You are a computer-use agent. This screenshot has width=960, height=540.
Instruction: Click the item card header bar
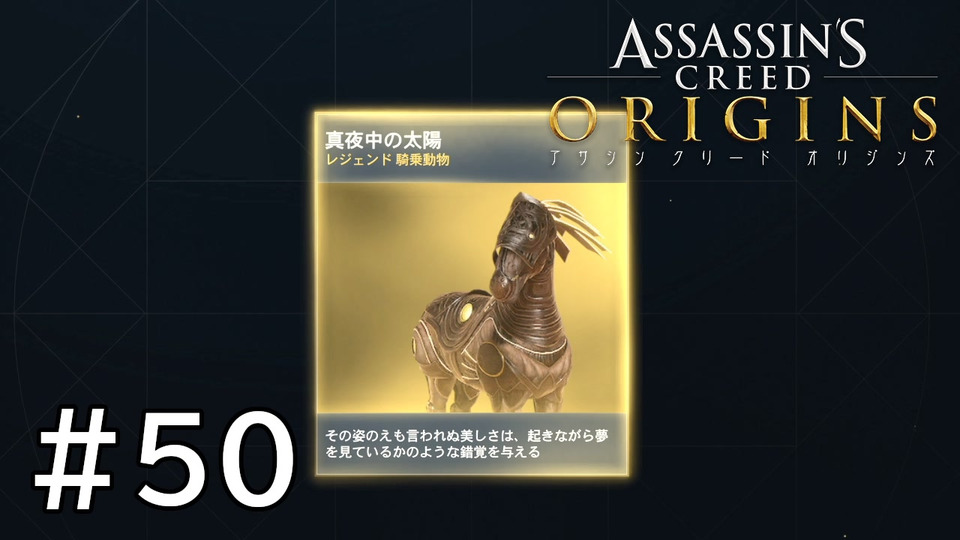coord(471,148)
